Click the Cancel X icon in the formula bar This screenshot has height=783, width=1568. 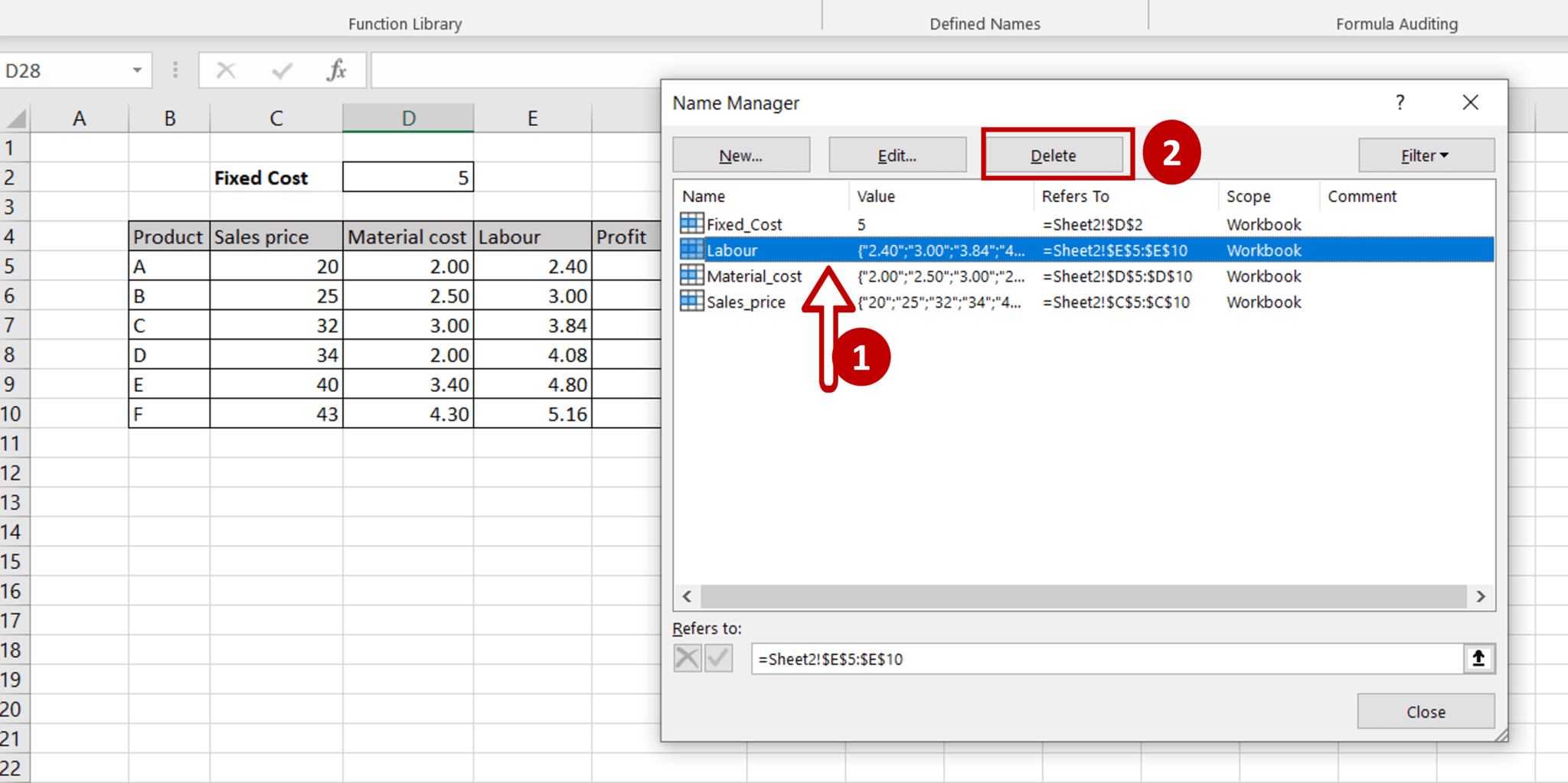226,70
